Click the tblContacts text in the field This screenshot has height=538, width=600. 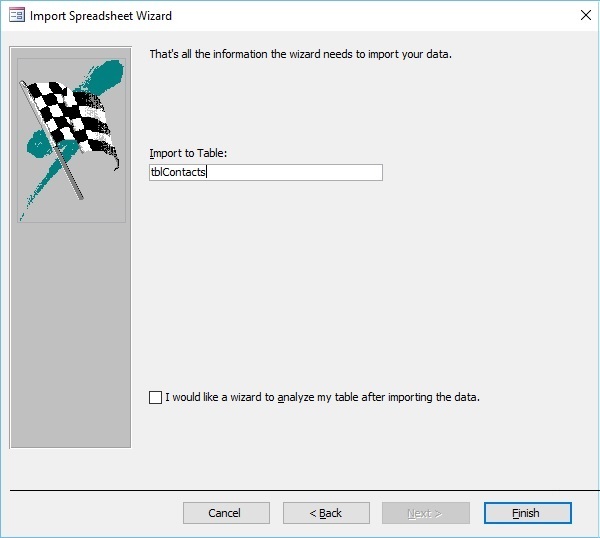coord(177,173)
